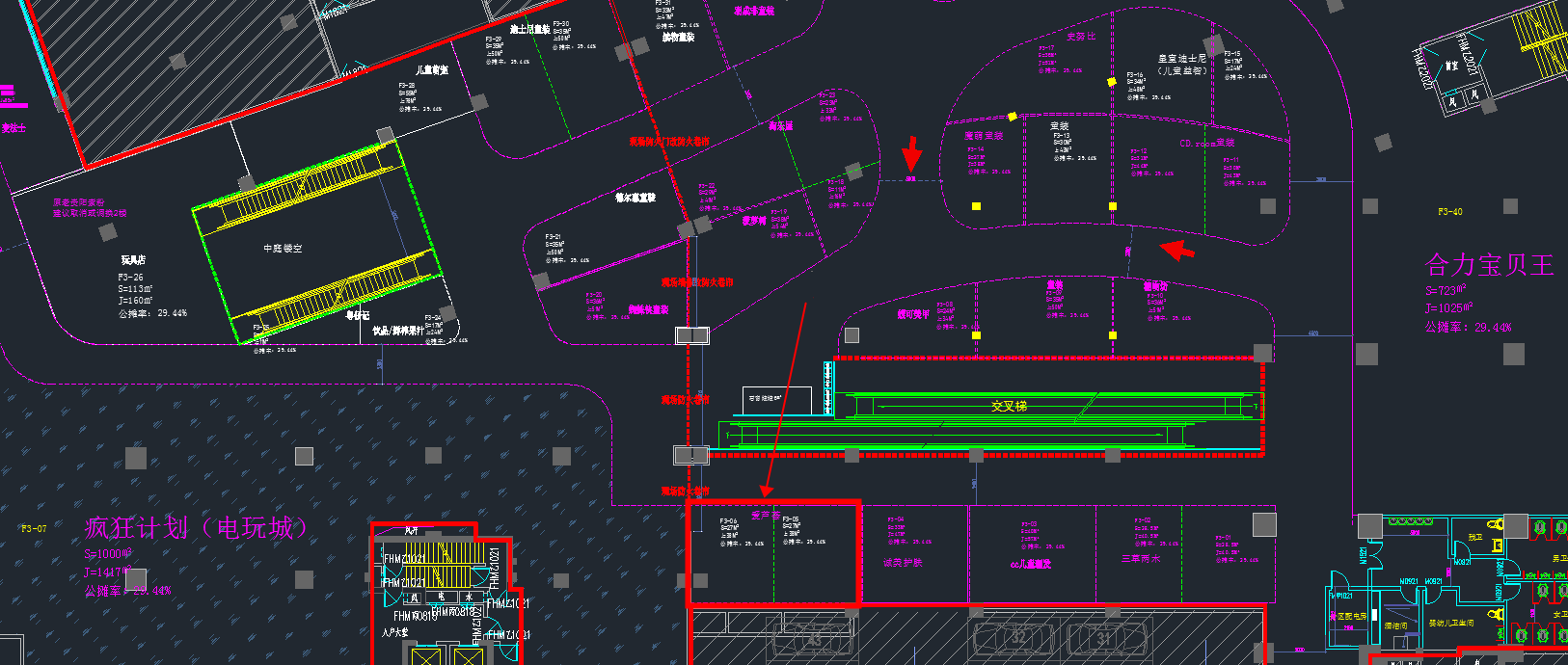Click the 魔萌童装 shop label
The height and width of the screenshot is (665, 1568).
click(x=984, y=136)
